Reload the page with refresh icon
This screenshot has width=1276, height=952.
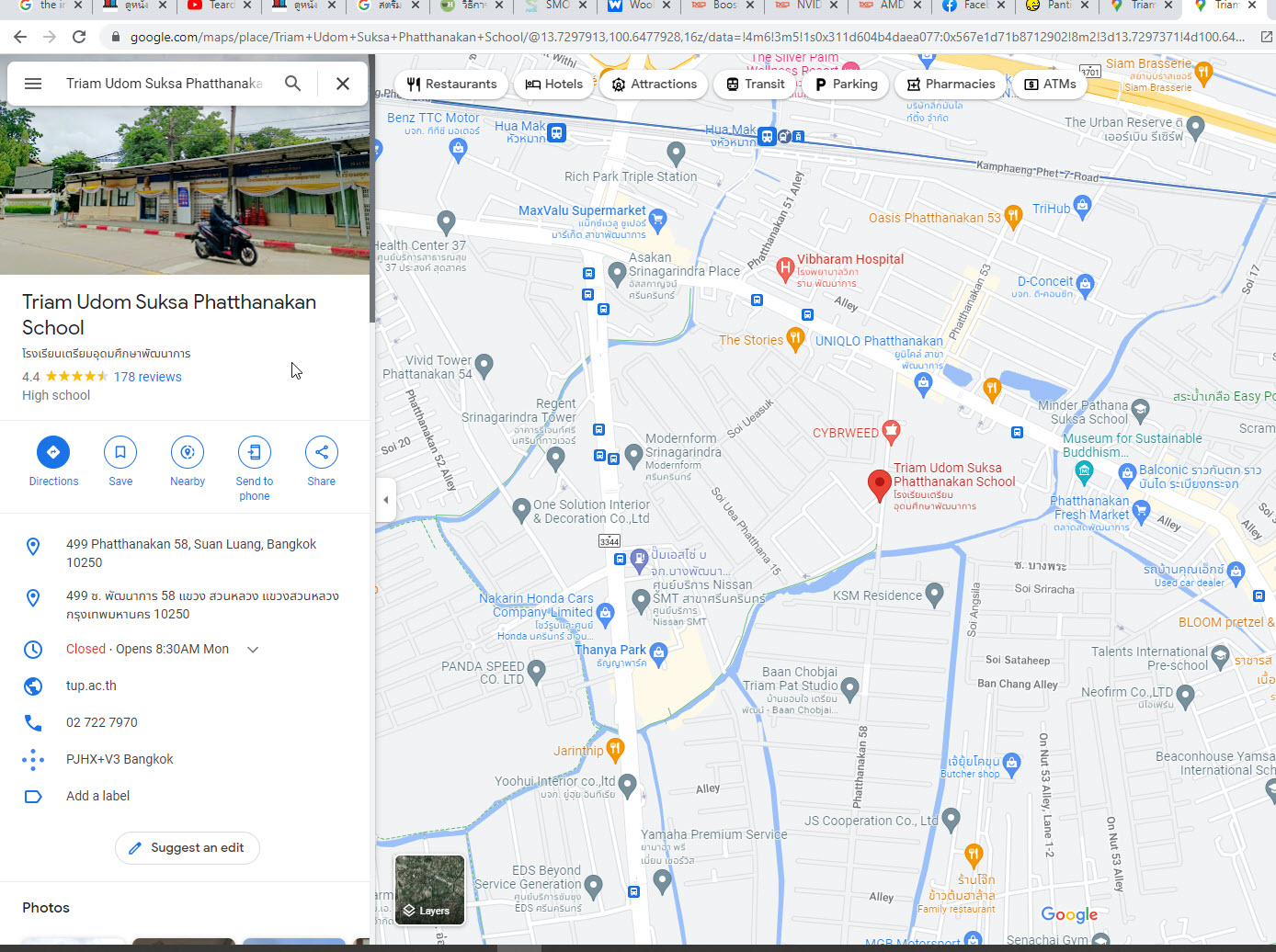tap(79, 37)
